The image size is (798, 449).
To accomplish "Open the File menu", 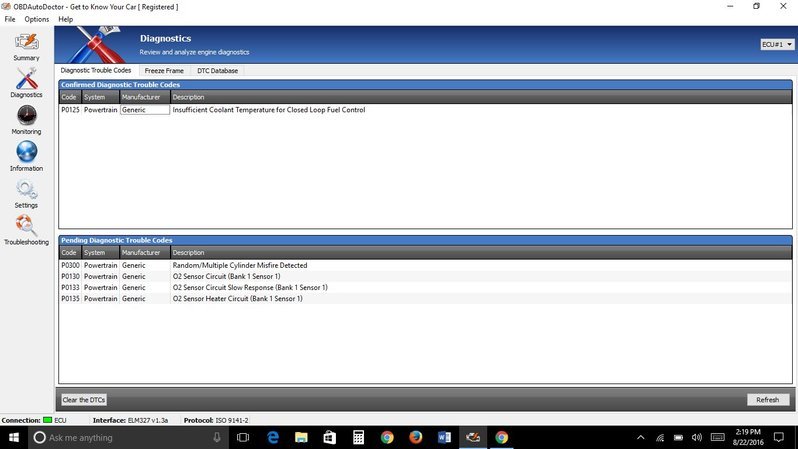I will [x=10, y=19].
